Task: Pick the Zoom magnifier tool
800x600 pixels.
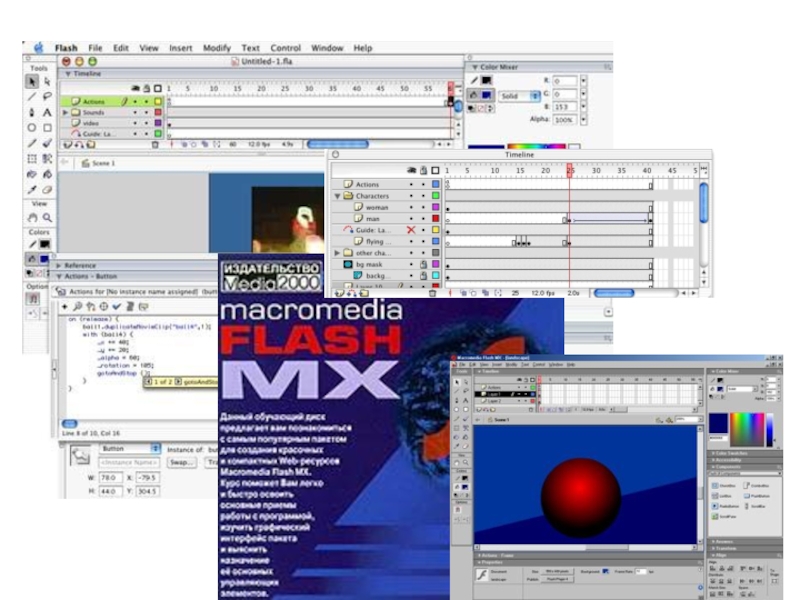Action: 47,217
